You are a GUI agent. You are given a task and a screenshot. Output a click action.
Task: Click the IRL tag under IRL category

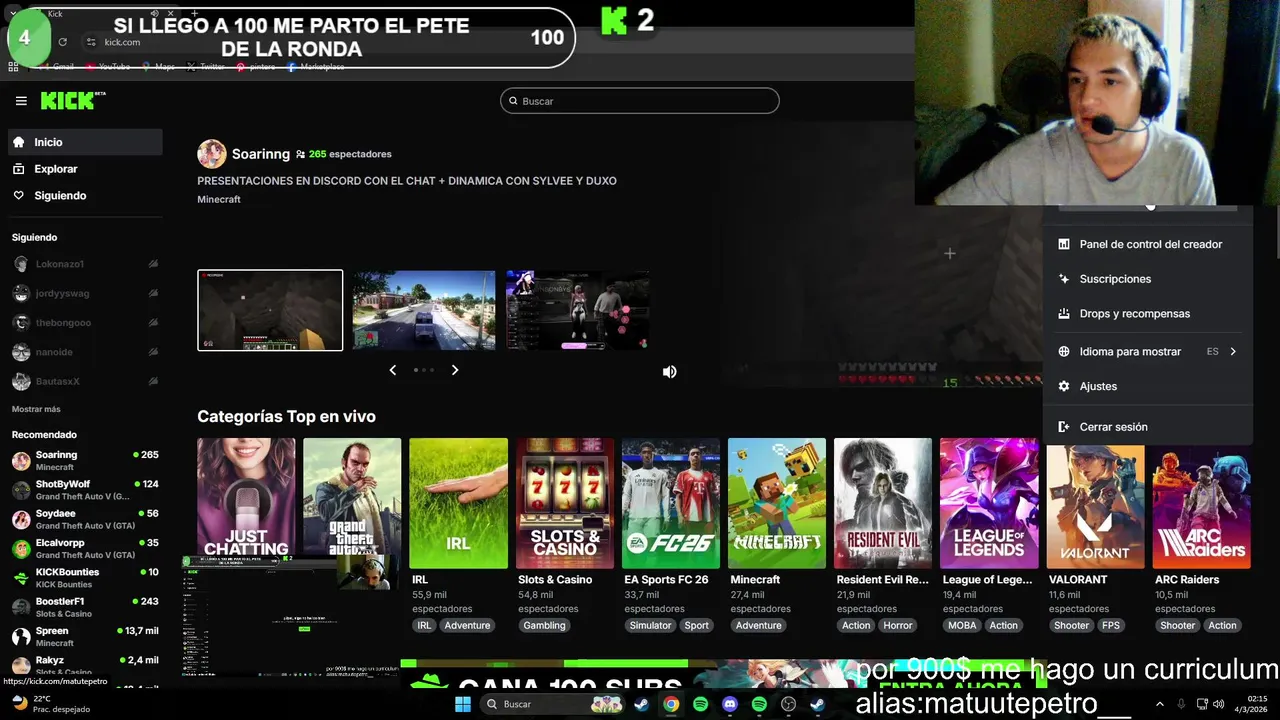[424, 626]
